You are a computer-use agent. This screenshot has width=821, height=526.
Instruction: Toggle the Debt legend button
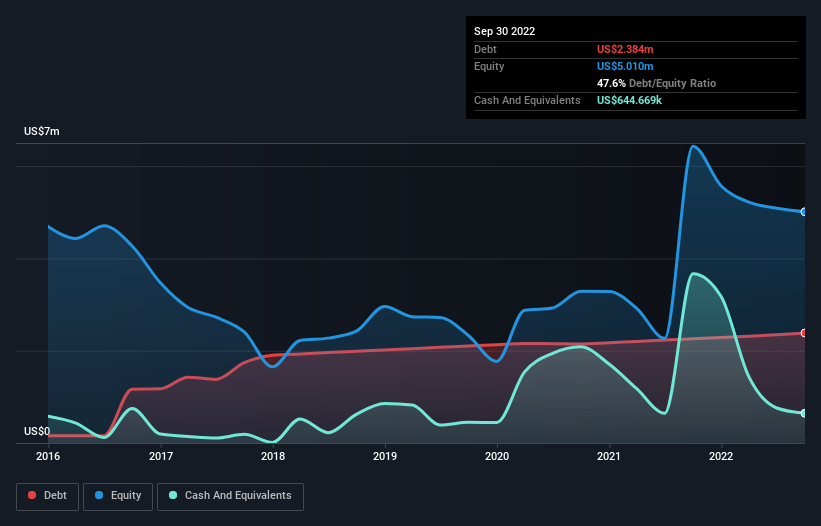click(x=47, y=496)
